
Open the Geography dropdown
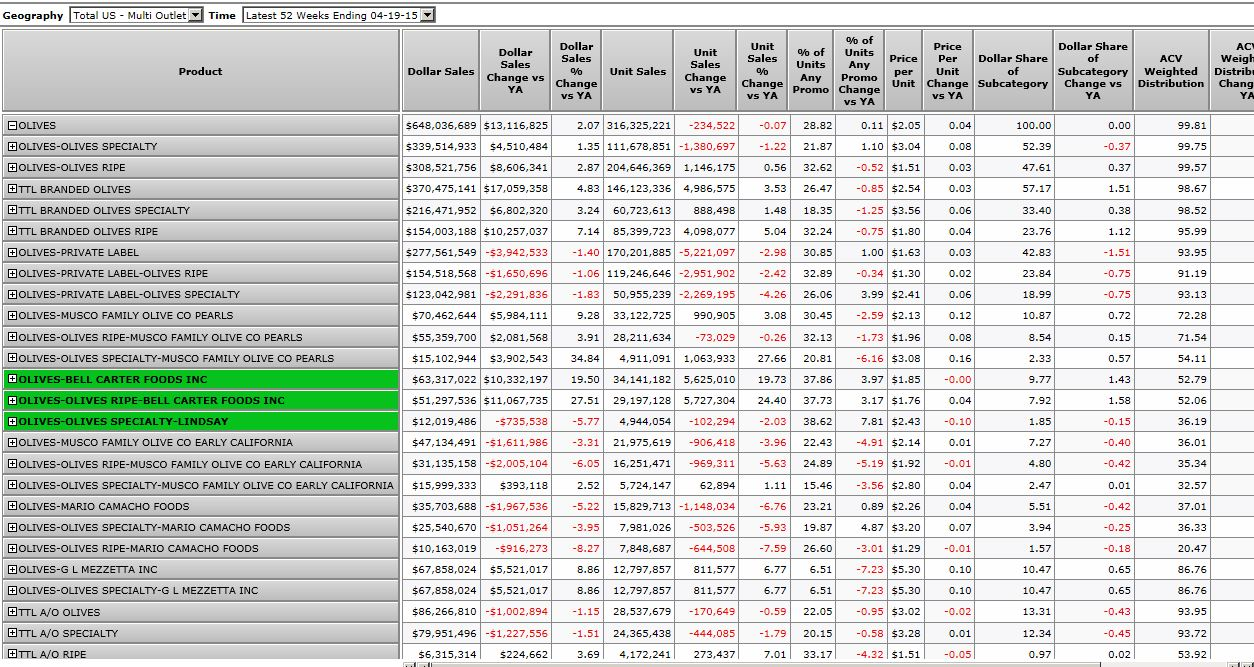[x=195, y=15]
